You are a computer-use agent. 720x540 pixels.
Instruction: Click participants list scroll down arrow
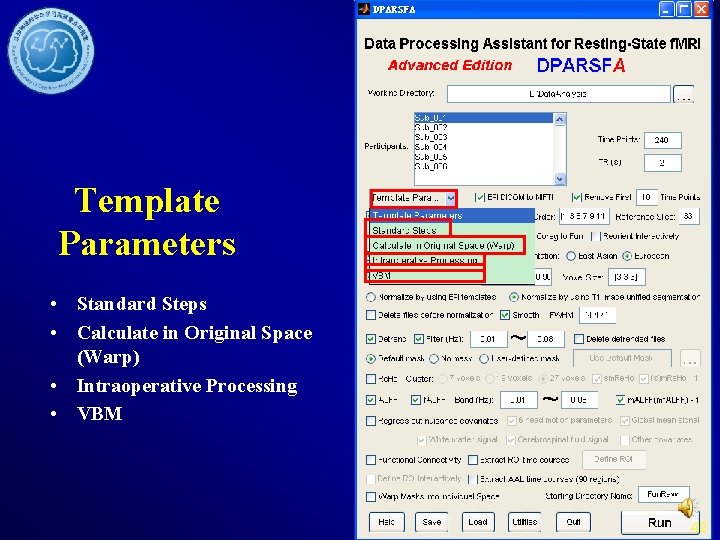pos(560,179)
